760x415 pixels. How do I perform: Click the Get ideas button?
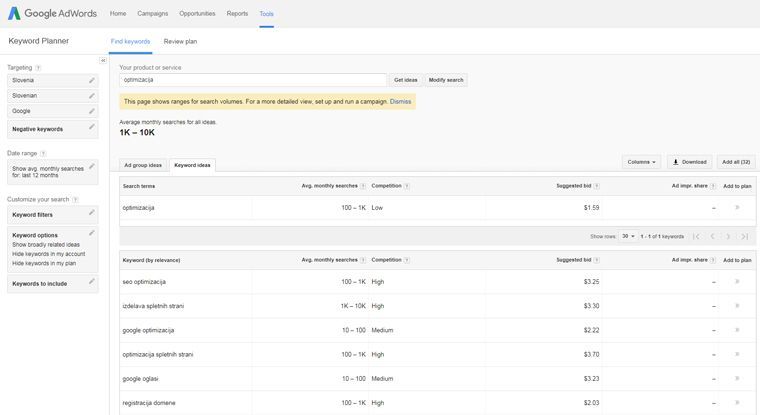coord(406,80)
